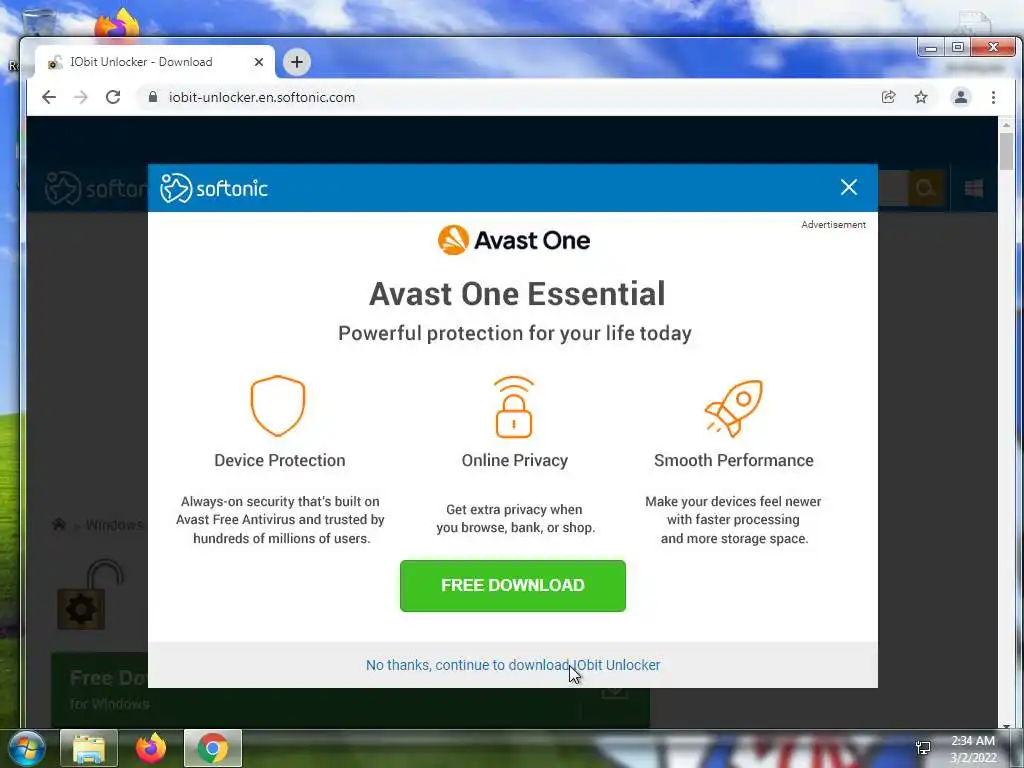Click the Softonic logo in popup header
This screenshot has width=1024, height=768.
214,188
